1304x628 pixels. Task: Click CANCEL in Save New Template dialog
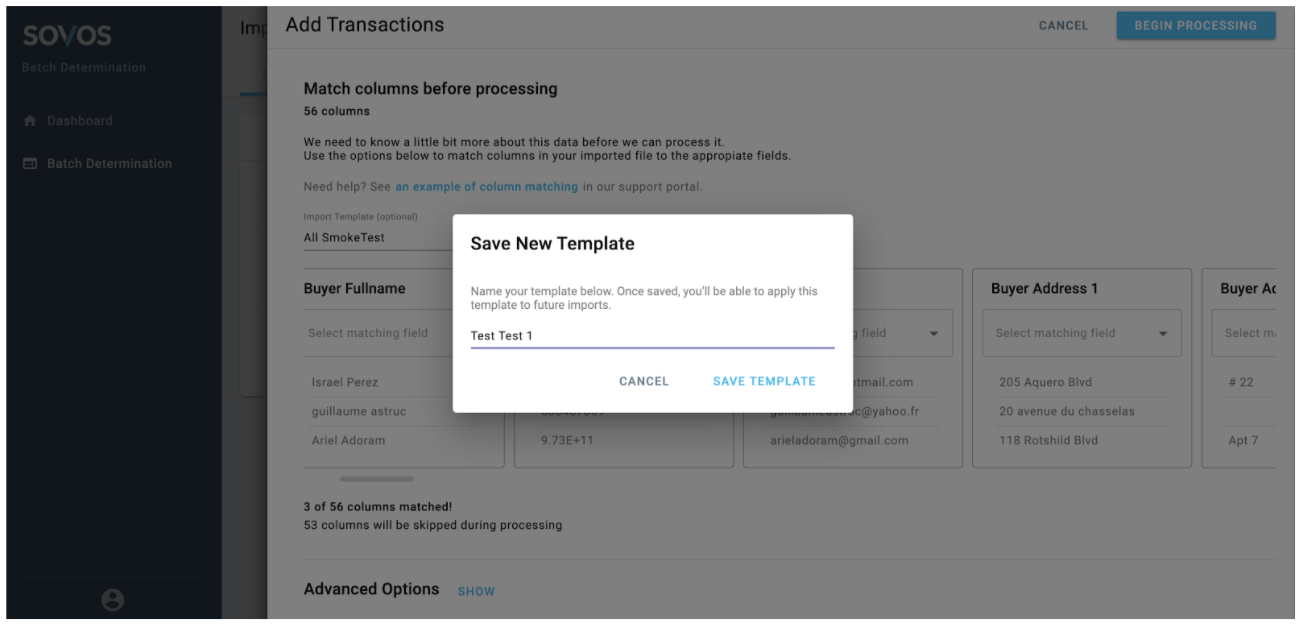click(644, 381)
